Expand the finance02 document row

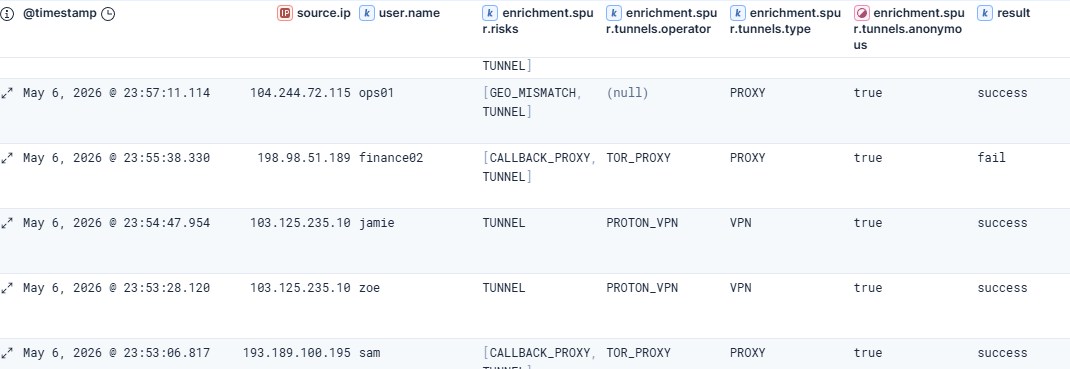pos(8,158)
